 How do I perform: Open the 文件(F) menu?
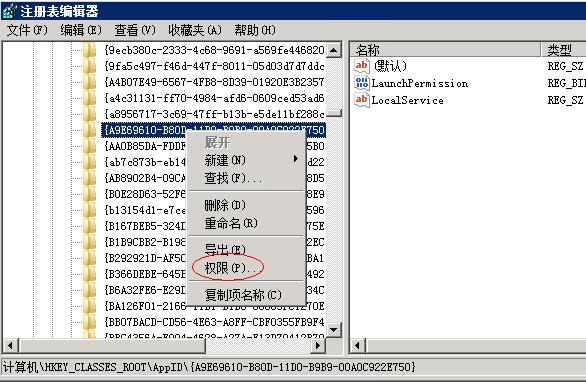point(27,30)
